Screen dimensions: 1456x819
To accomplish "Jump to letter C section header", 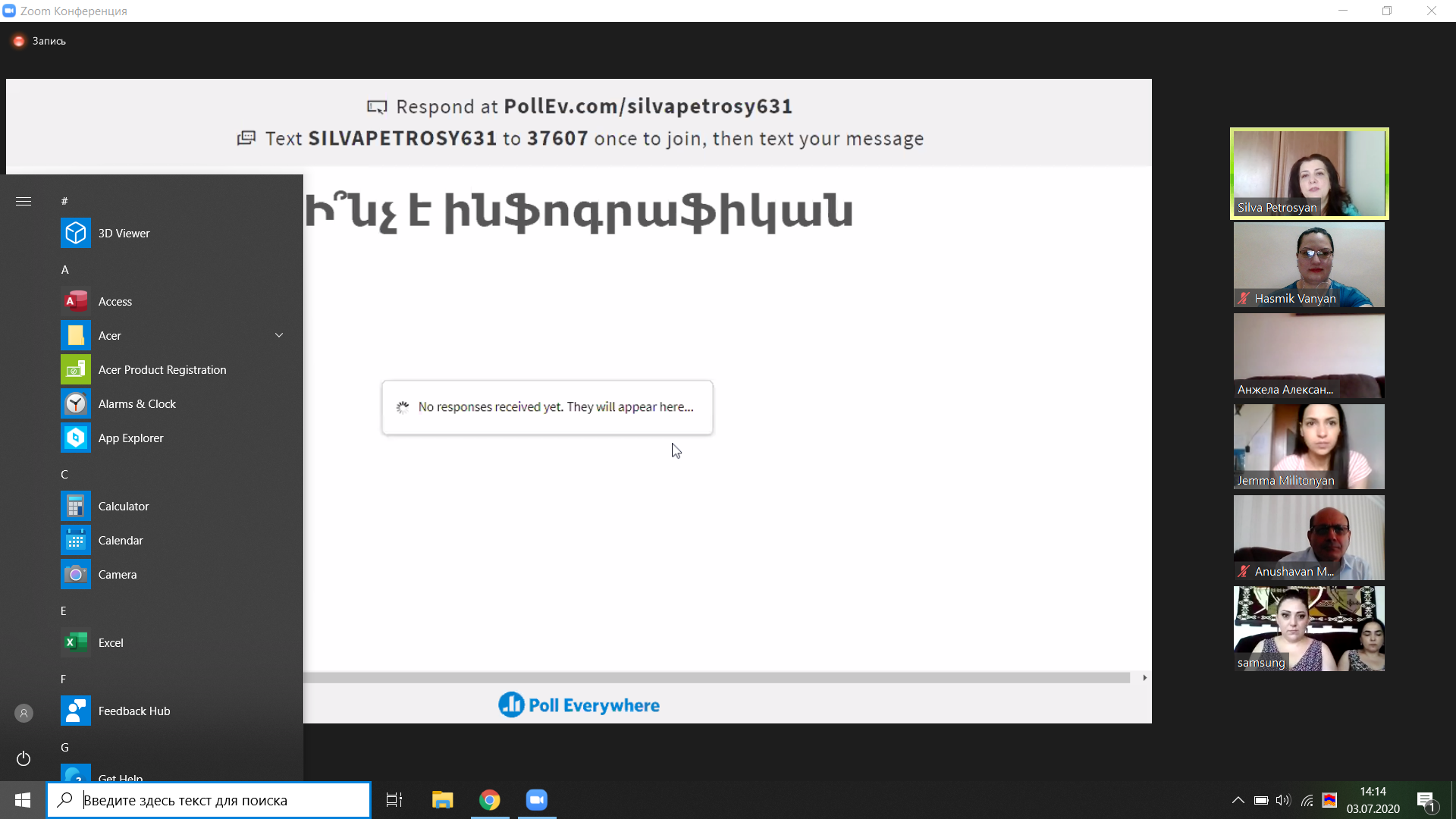I will click(64, 474).
